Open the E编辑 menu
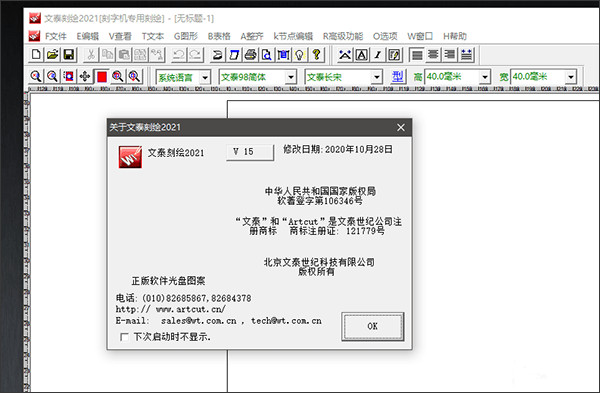The width and height of the screenshot is (600, 393). (88, 36)
